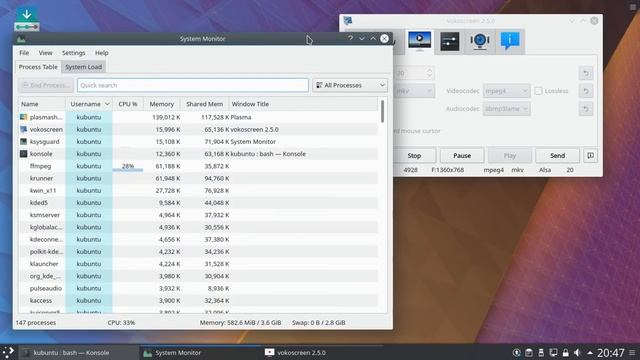Viewport: 640px width, 360px height.
Task: Click the plasmashell process icon
Action: click(x=24, y=117)
